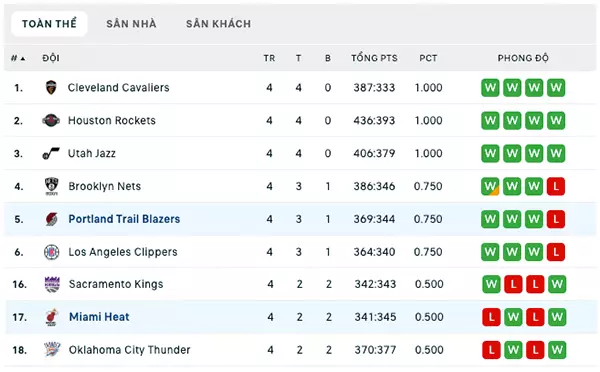Open the Miami Heat team link
The image size is (600, 372).
(x=99, y=317)
